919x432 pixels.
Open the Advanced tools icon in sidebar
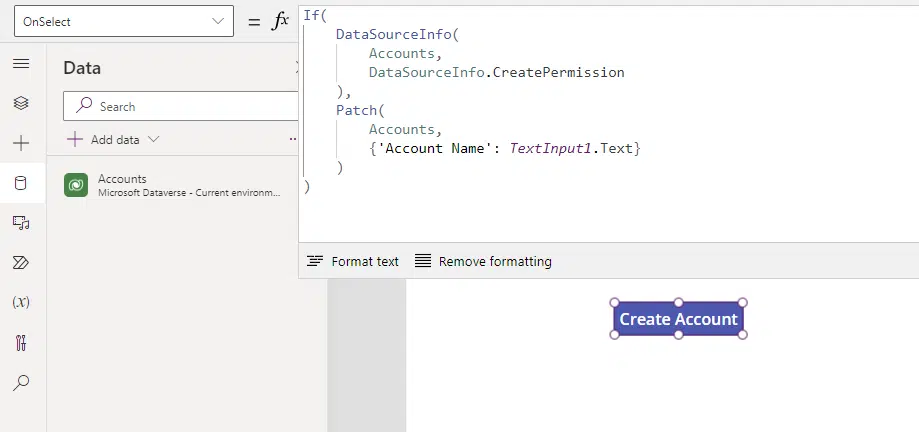[x=21, y=342]
